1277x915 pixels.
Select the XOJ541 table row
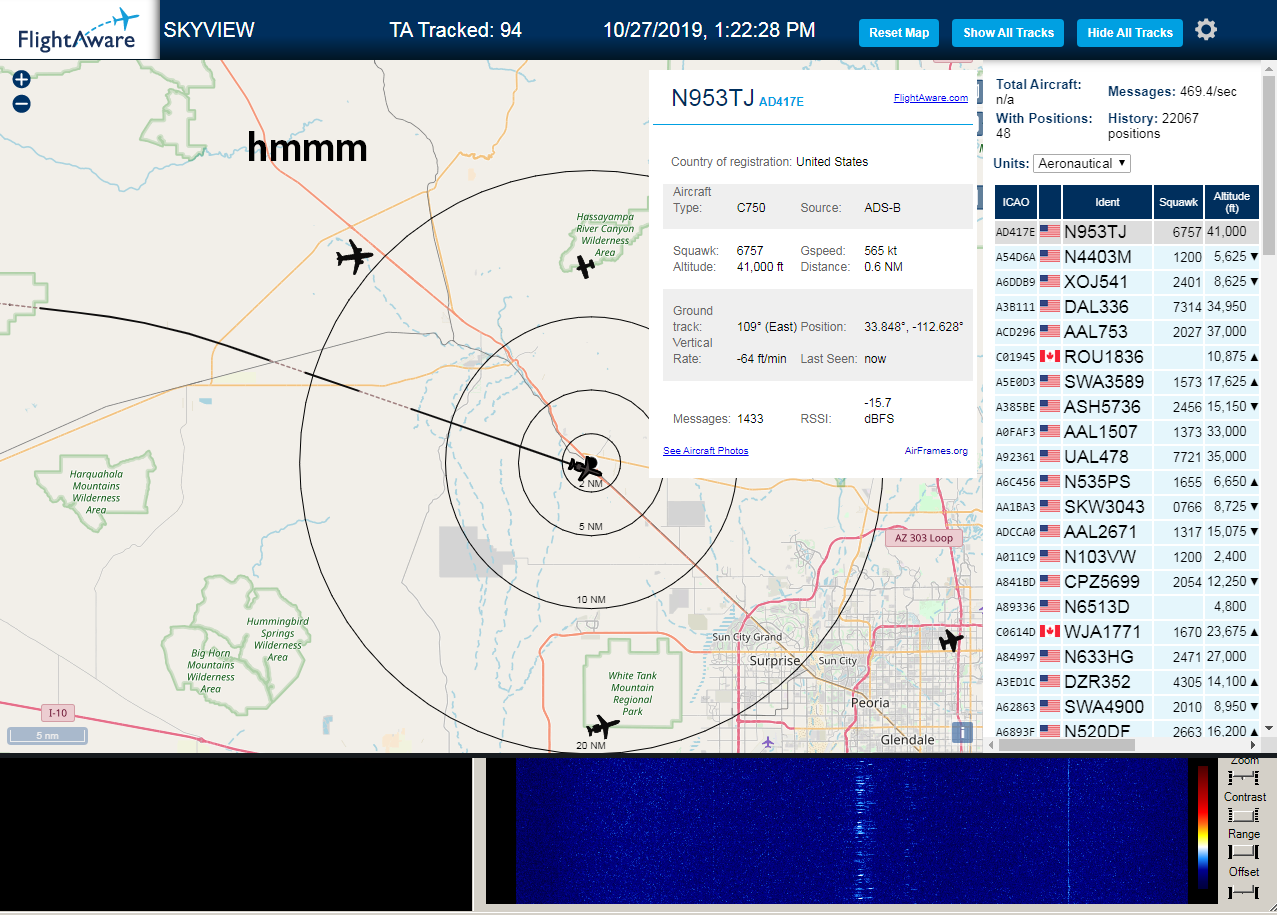click(x=1126, y=281)
